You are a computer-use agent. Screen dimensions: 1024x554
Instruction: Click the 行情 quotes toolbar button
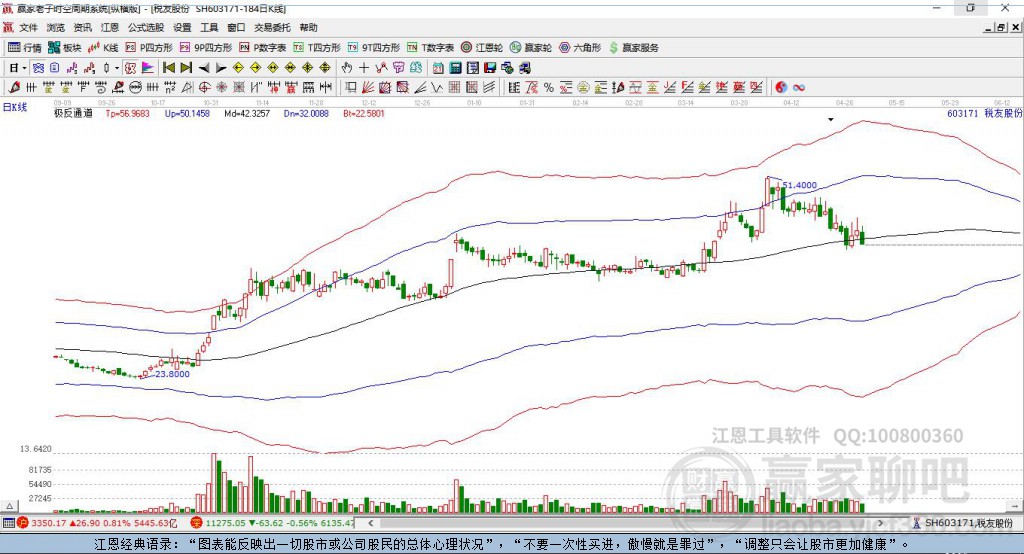[x=25, y=48]
